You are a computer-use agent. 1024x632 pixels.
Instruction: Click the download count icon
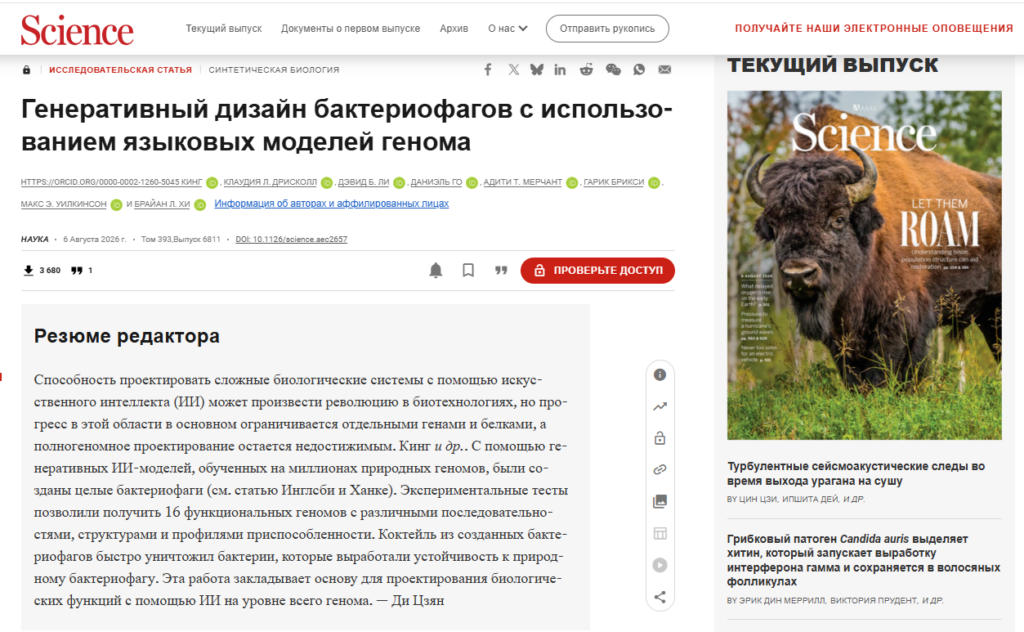click(x=28, y=270)
